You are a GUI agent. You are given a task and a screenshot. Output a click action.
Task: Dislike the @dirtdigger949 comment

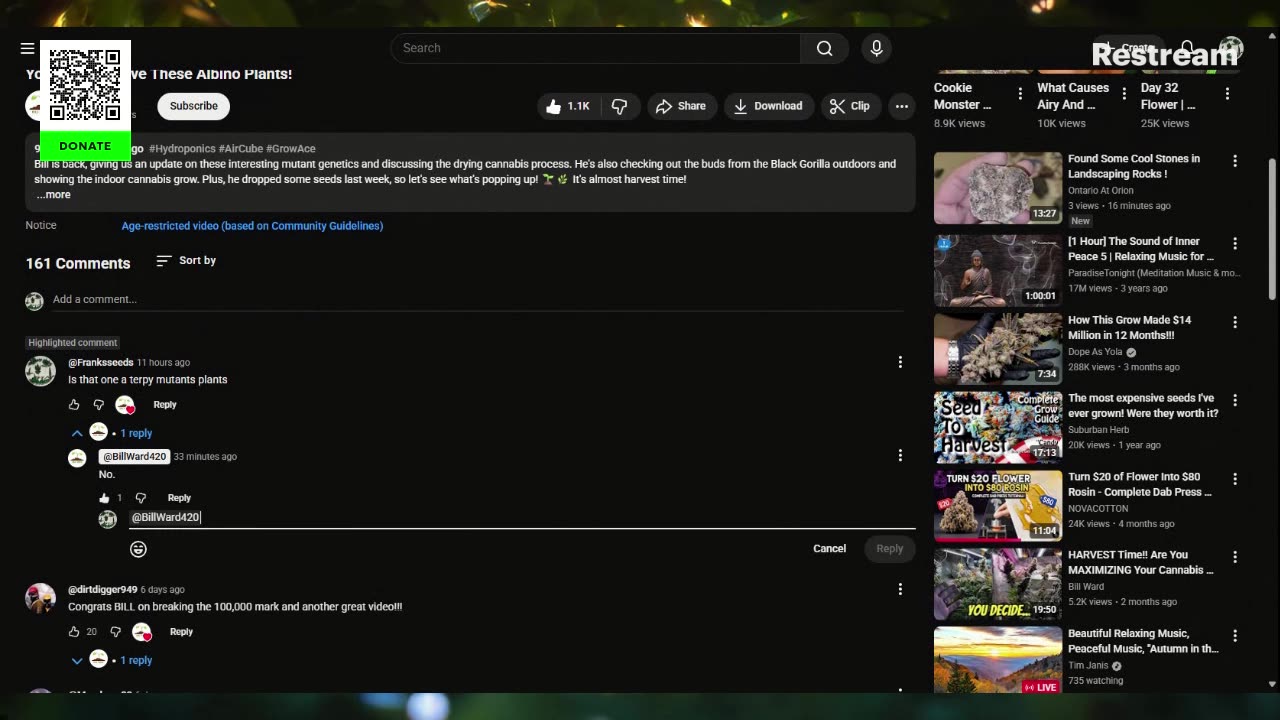point(115,632)
